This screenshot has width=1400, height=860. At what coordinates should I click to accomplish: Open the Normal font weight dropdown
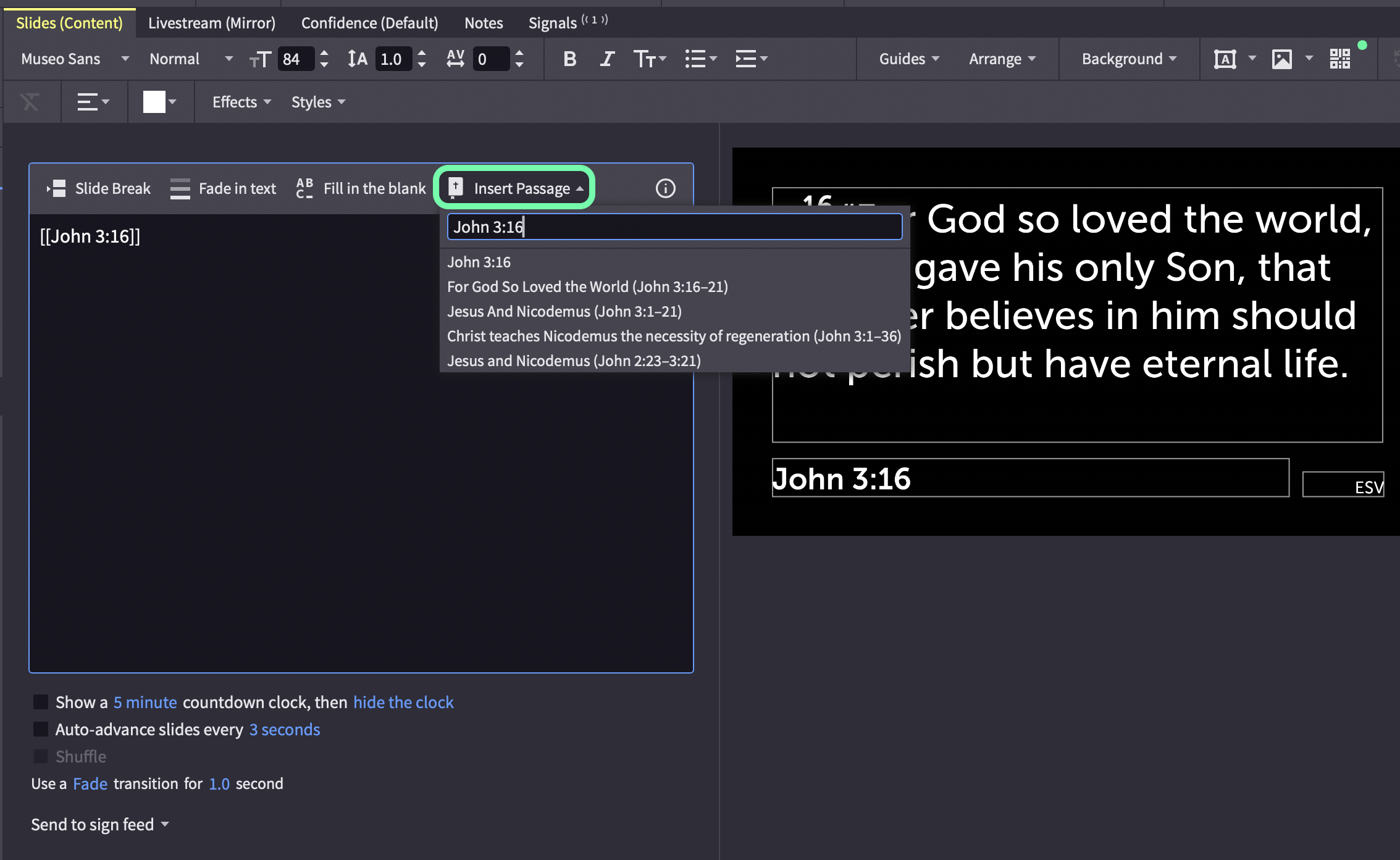coord(190,59)
